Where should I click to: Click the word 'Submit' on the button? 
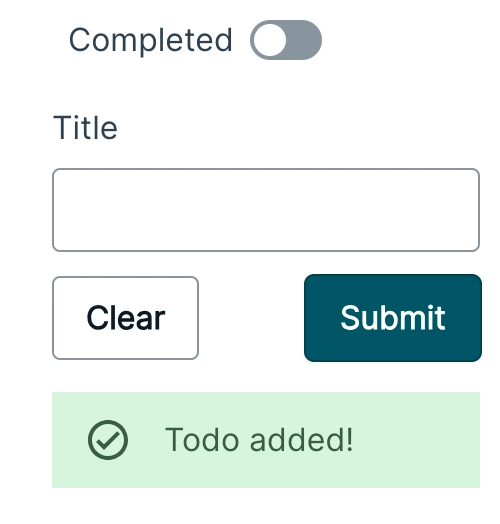tap(393, 317)
